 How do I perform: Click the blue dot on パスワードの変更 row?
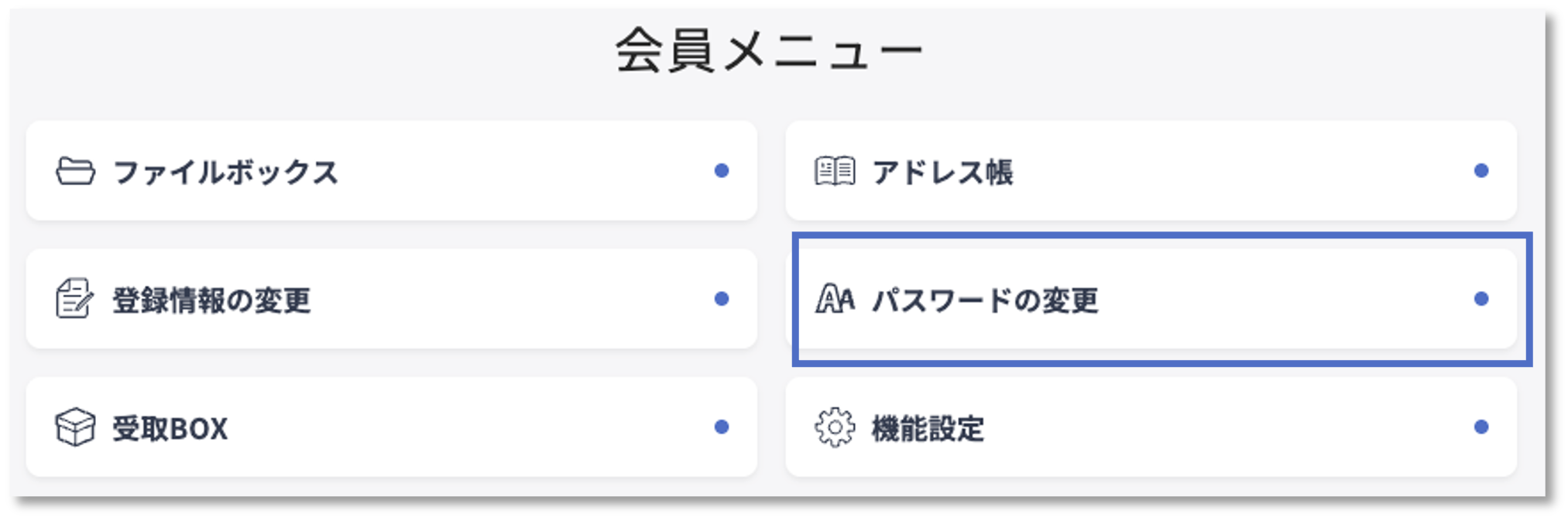1482,300
